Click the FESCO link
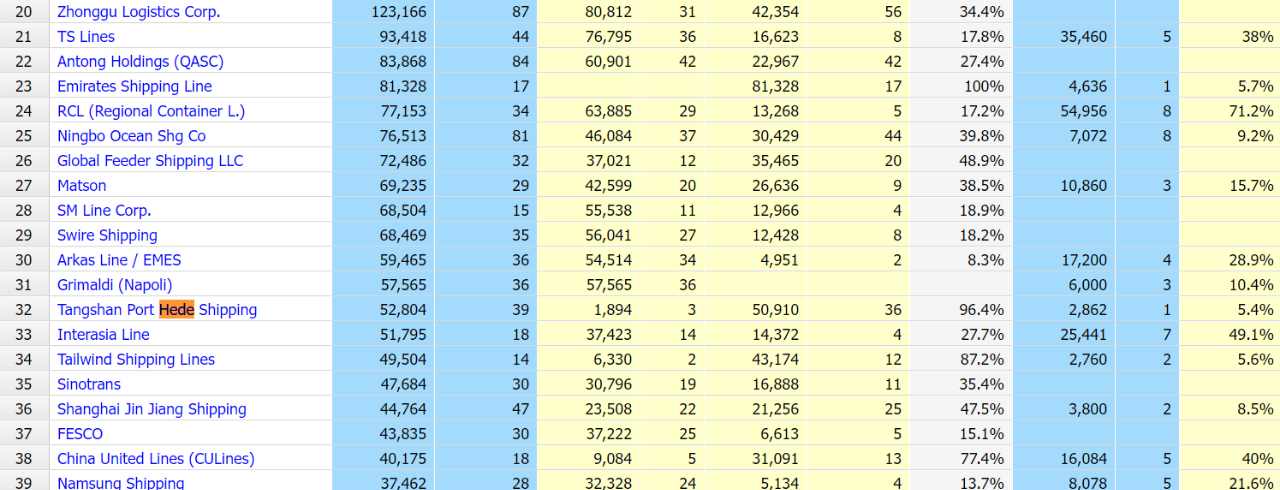This screenshot has height=490, width=1280. 80,434
